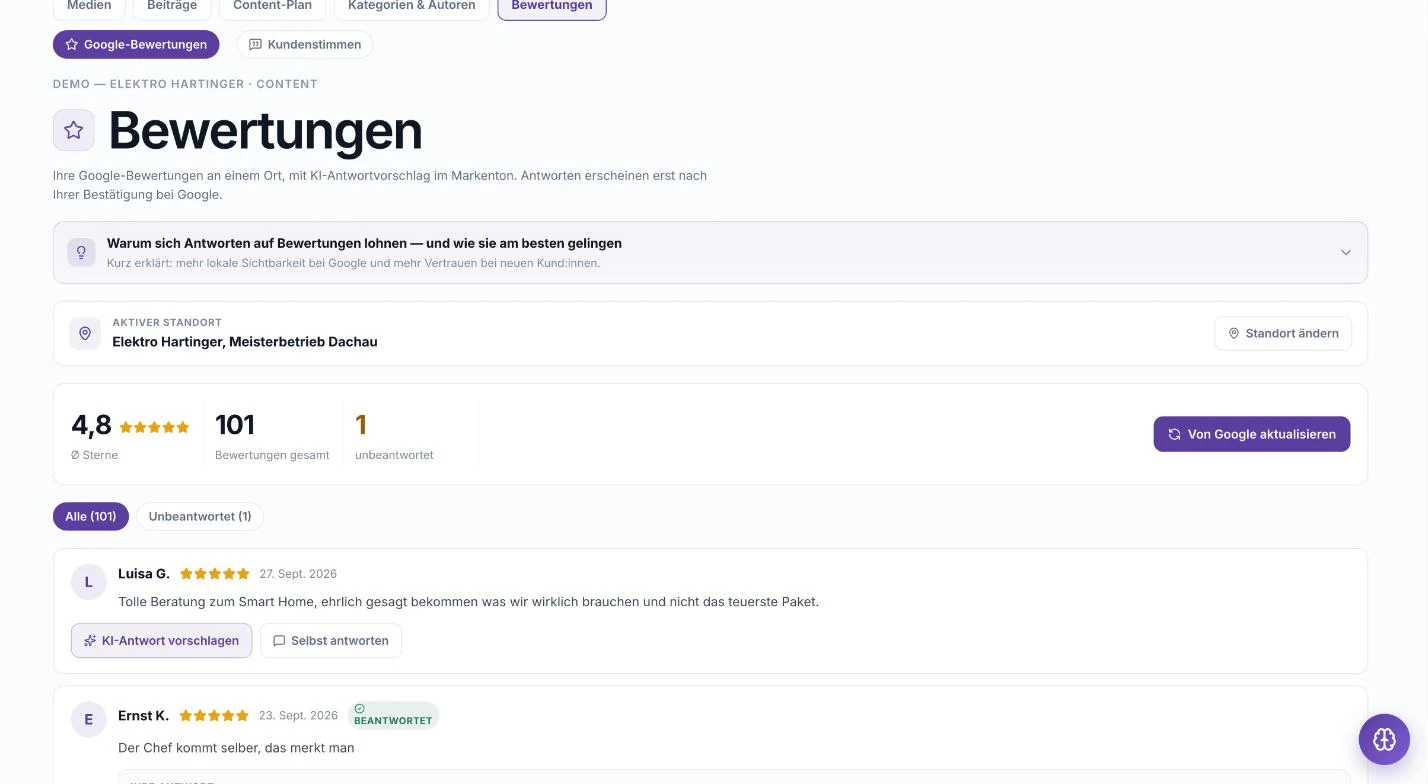Click the unbeantwortet count of 1
The height and width of the screenshot is (784, 1428).
click(x=361, y=425)
